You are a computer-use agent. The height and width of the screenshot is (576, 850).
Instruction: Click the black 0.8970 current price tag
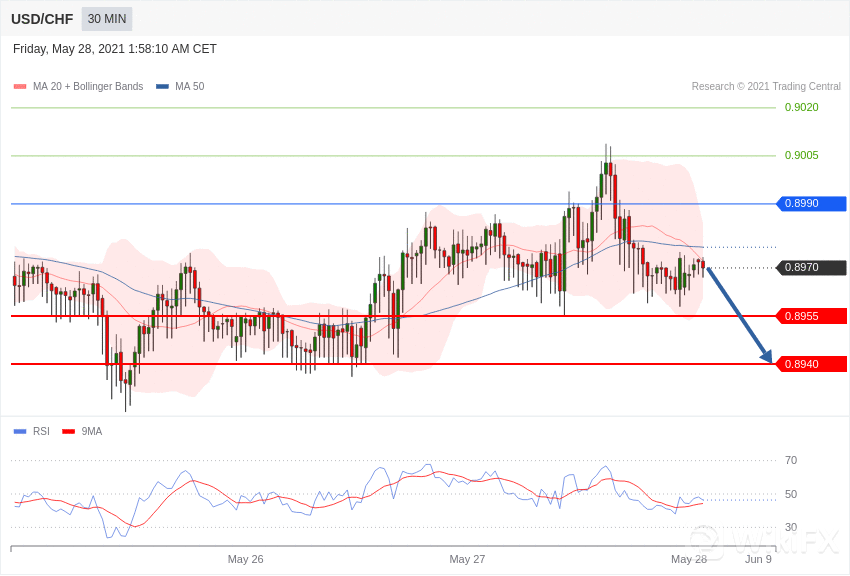[811, 268]
